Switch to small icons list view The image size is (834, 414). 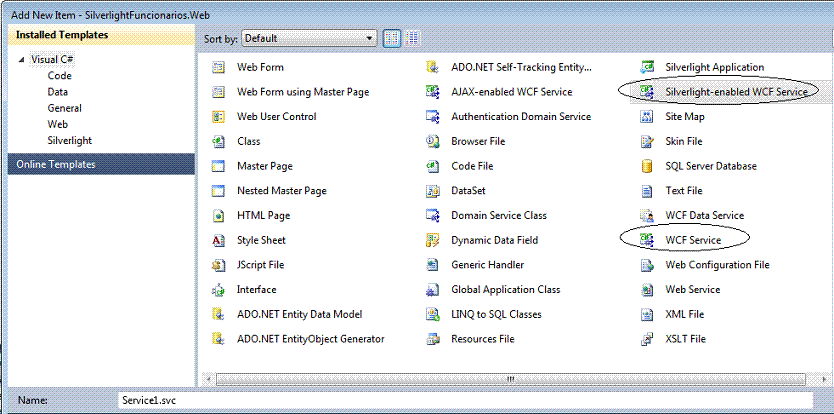412,38
